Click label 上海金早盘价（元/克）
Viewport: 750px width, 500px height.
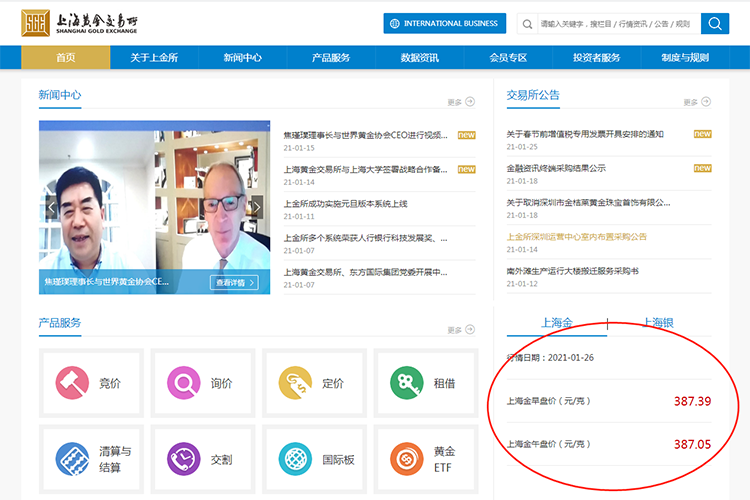pyautogui.click(x=549, y=401)
